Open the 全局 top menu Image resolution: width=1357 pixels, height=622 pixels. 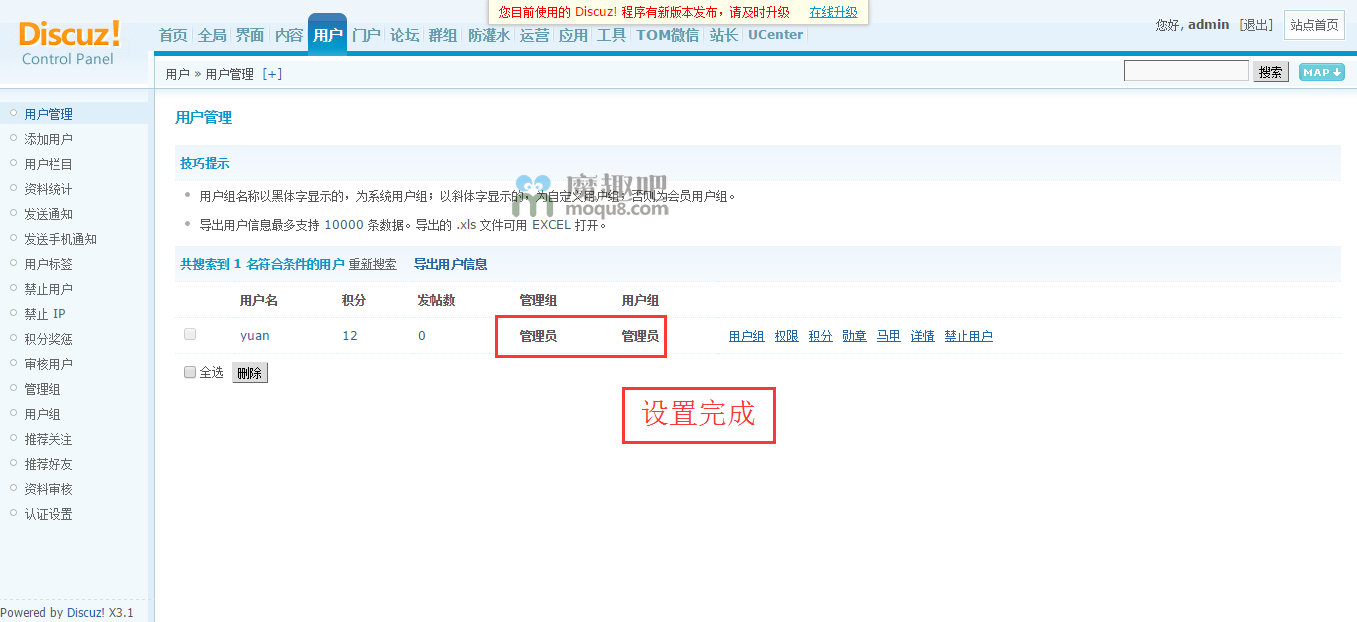[212, 35]
